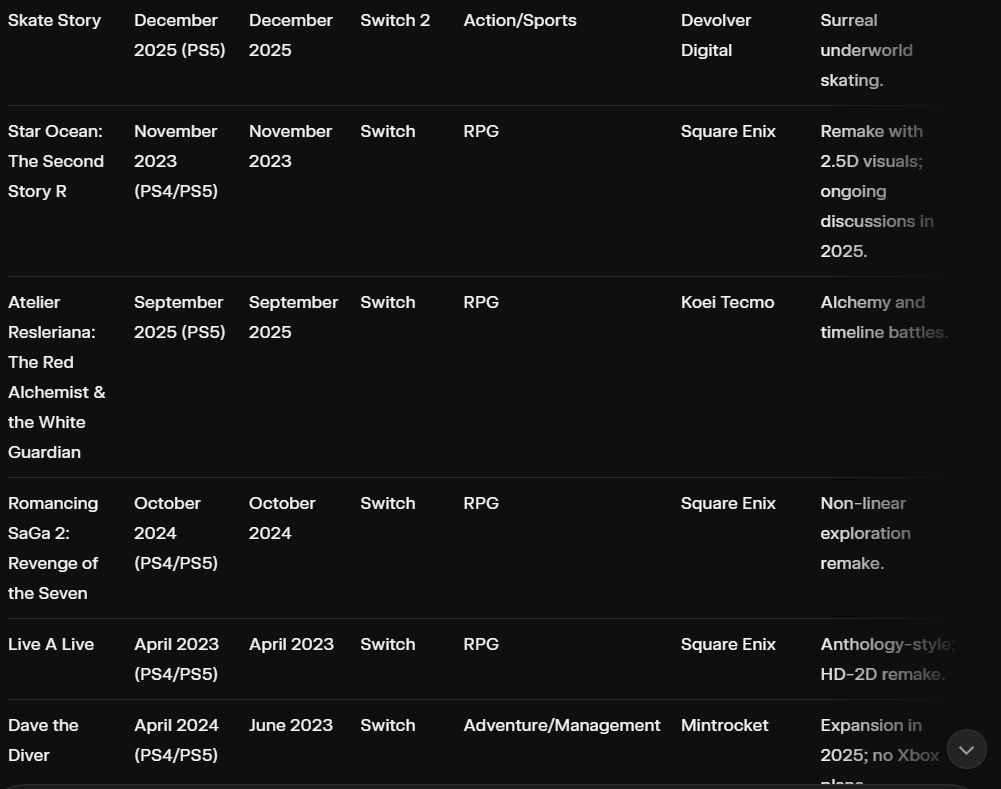Select the Star Ocean: The Second Story R cell

coord(56,161)
